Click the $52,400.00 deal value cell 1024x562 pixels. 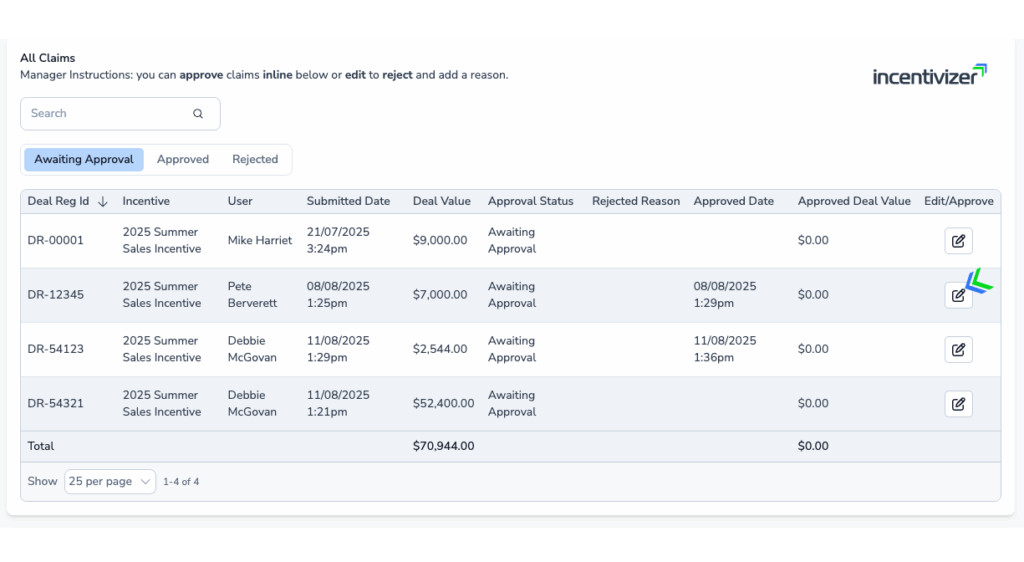443,404
